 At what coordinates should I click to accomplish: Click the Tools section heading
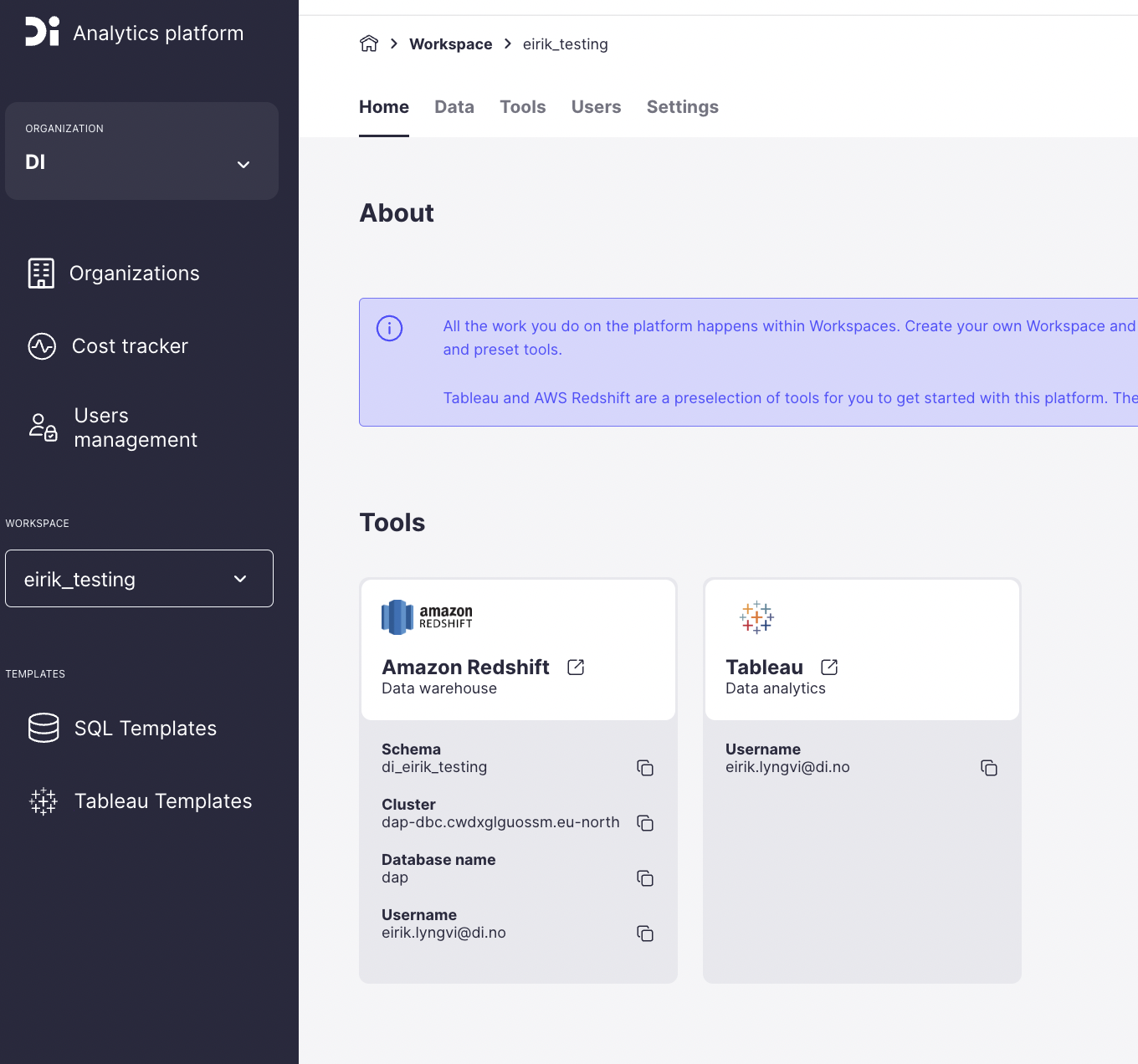tap(392, 523)
